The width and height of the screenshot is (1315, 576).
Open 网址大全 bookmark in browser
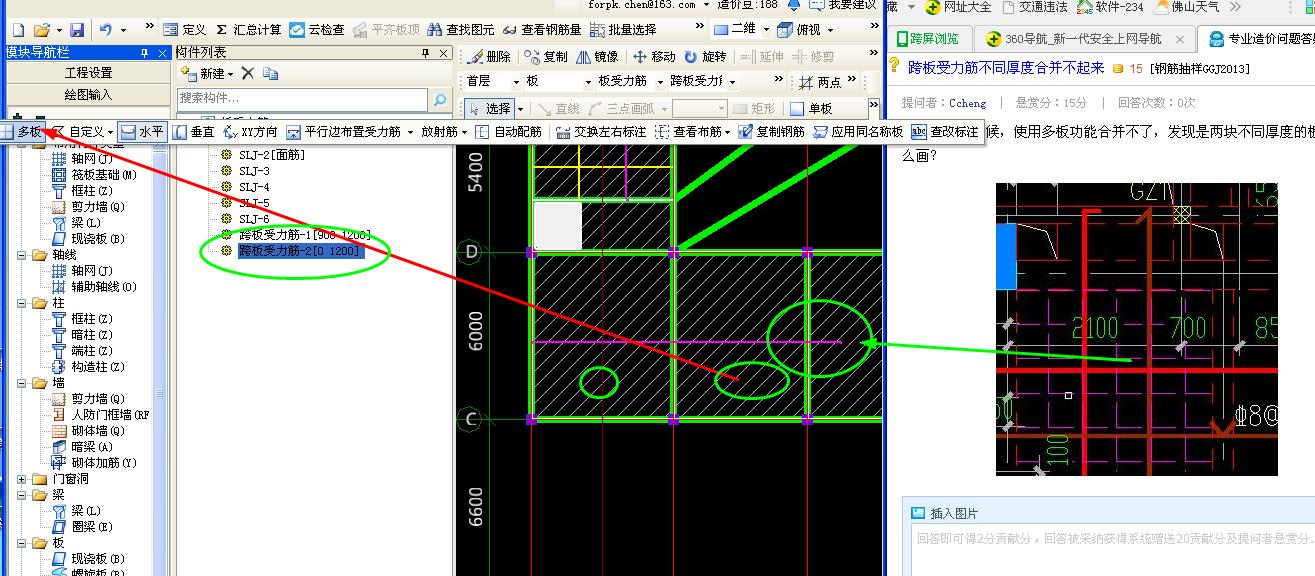click(958, 7)
